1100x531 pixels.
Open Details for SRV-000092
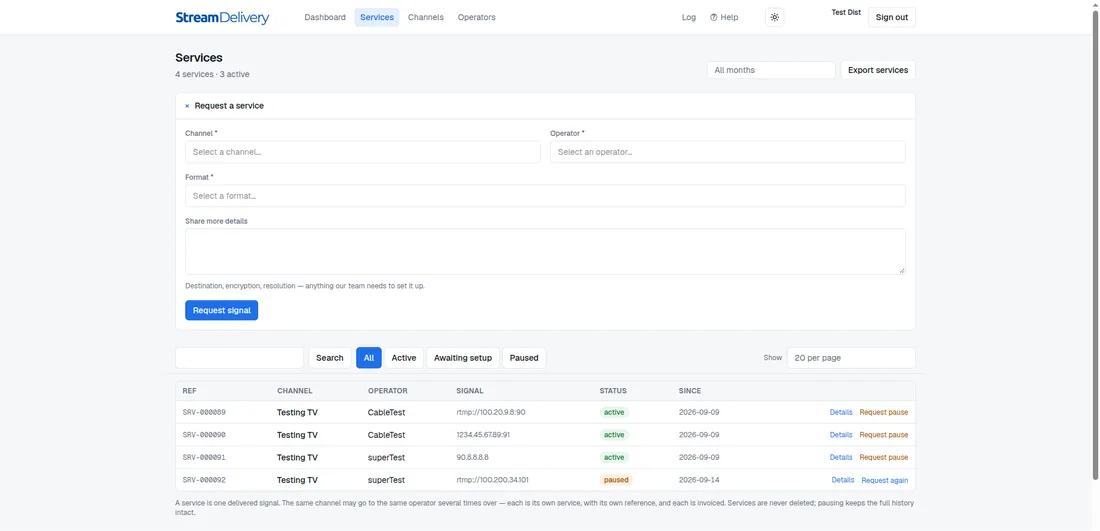coord(843,480)
